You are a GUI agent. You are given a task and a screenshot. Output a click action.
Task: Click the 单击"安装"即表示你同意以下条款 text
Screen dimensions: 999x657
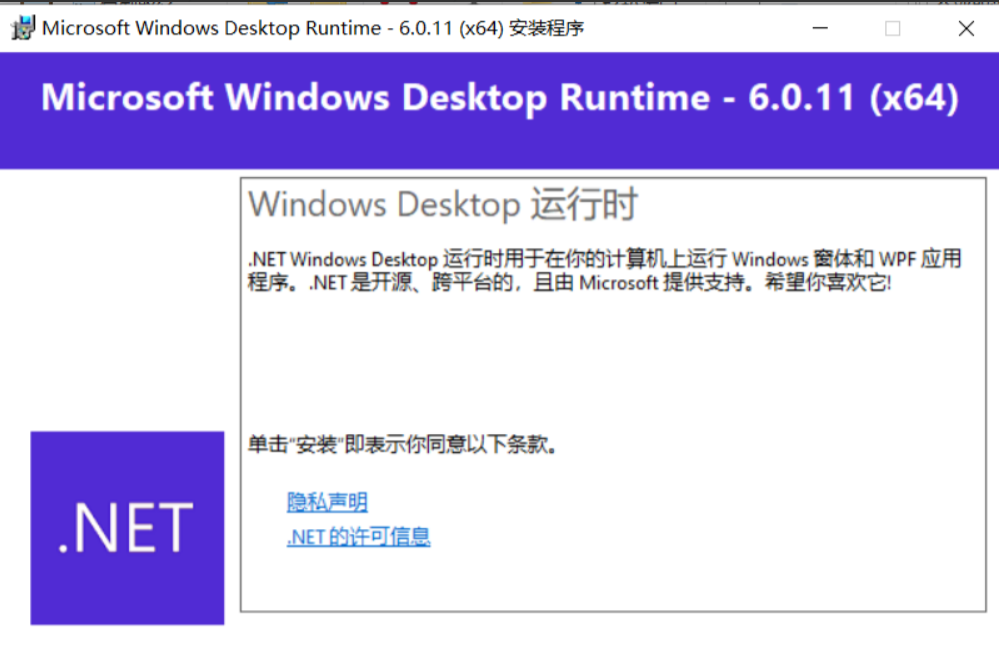[x=403, y=444]
